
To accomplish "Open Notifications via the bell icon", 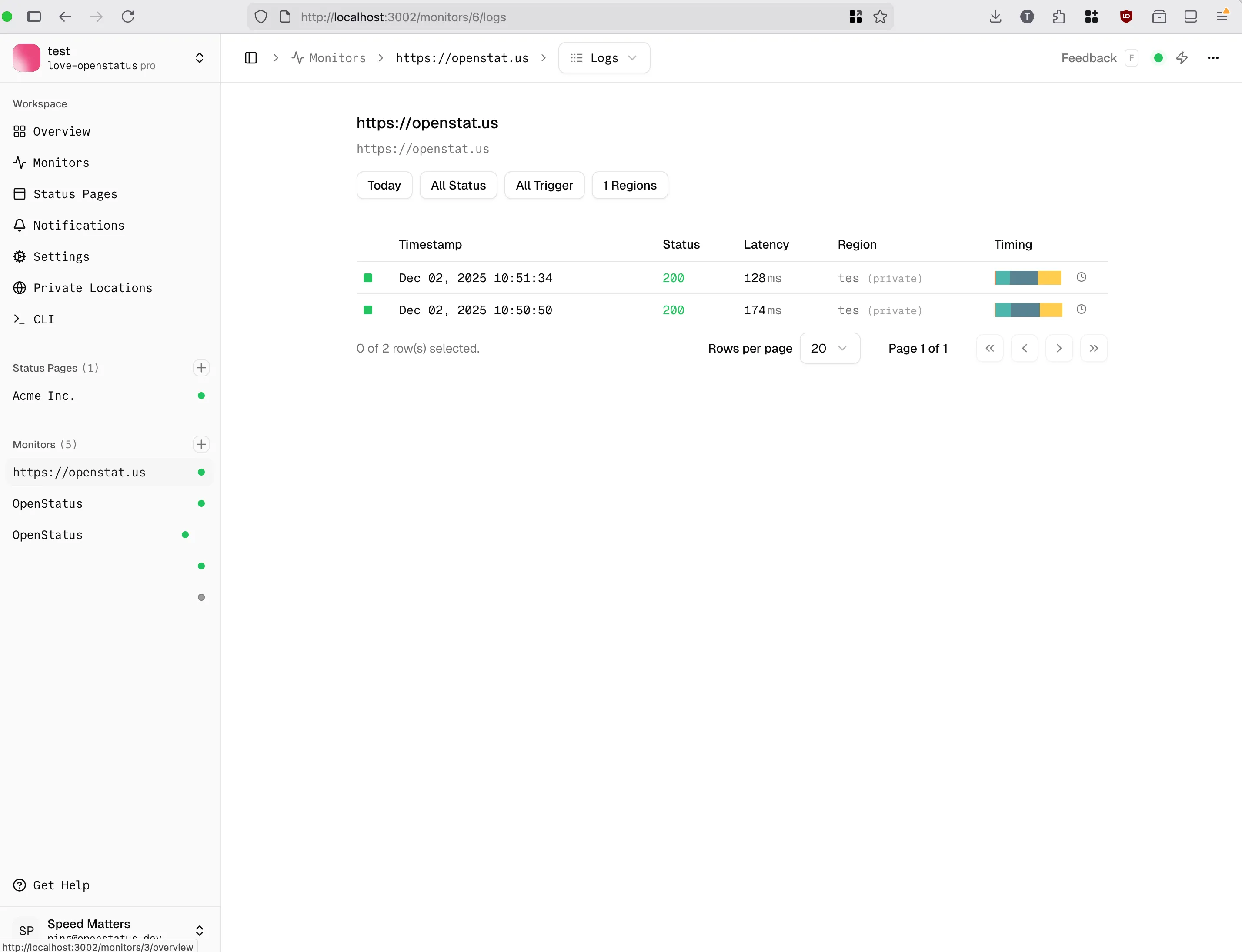I will pyautogui.click(x=19, y=225).
